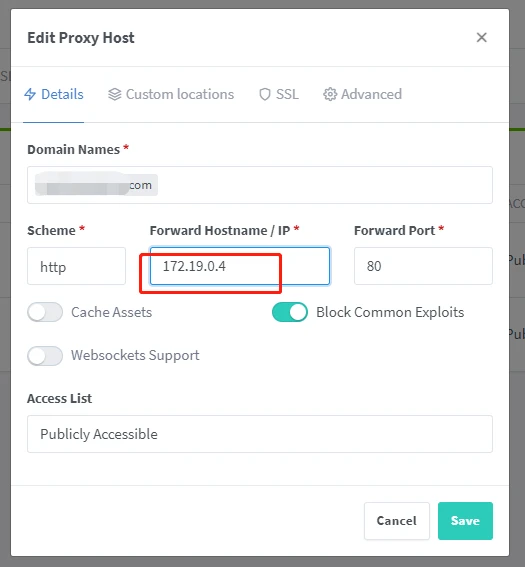Screen dimensions: 525x567
Task: Click the Cancel button
Action: (x=397, y=521)
